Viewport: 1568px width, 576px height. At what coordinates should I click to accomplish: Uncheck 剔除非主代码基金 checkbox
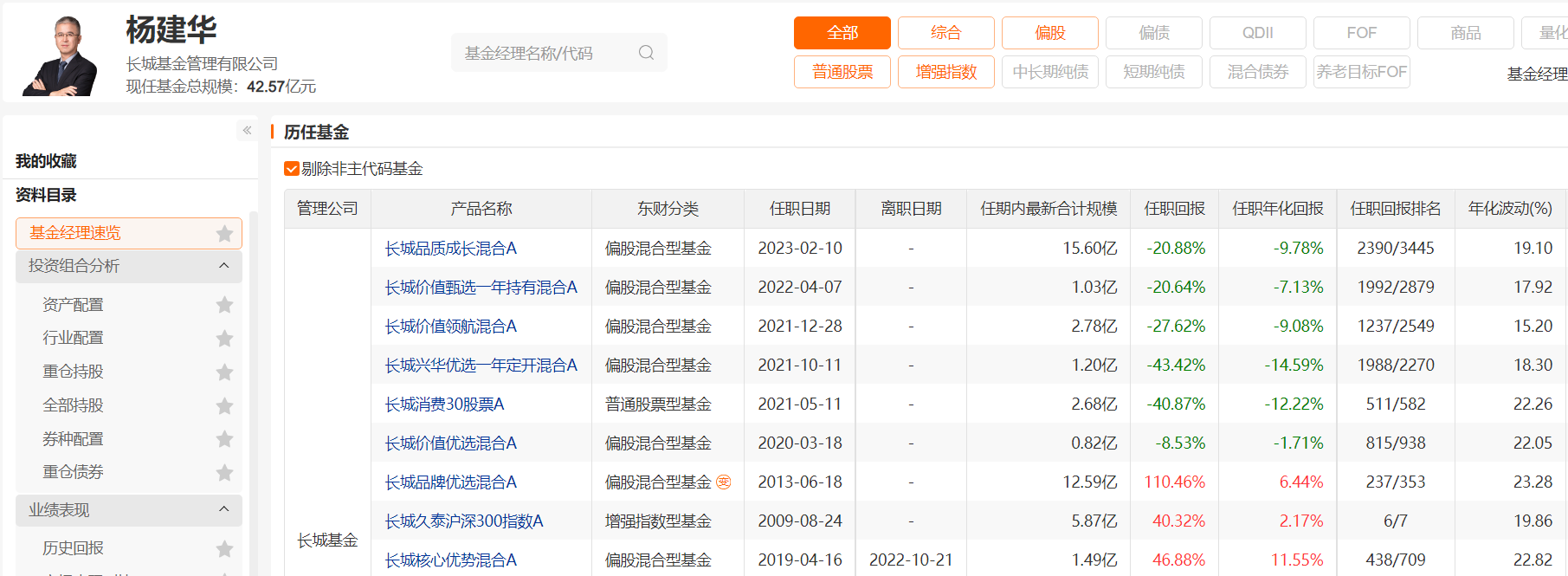pyautogui.click(x=292, y=169)
